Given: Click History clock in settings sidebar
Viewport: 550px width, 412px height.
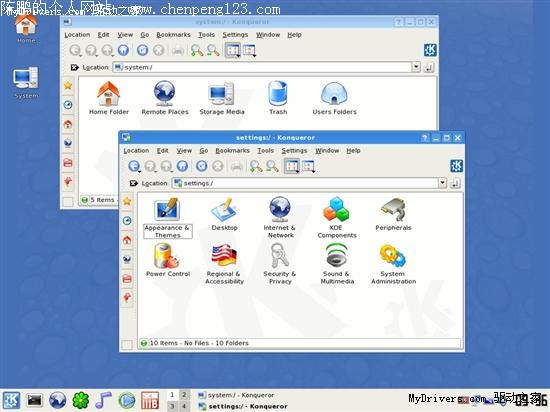Looking at the screenshot, I should pos(127,221).
